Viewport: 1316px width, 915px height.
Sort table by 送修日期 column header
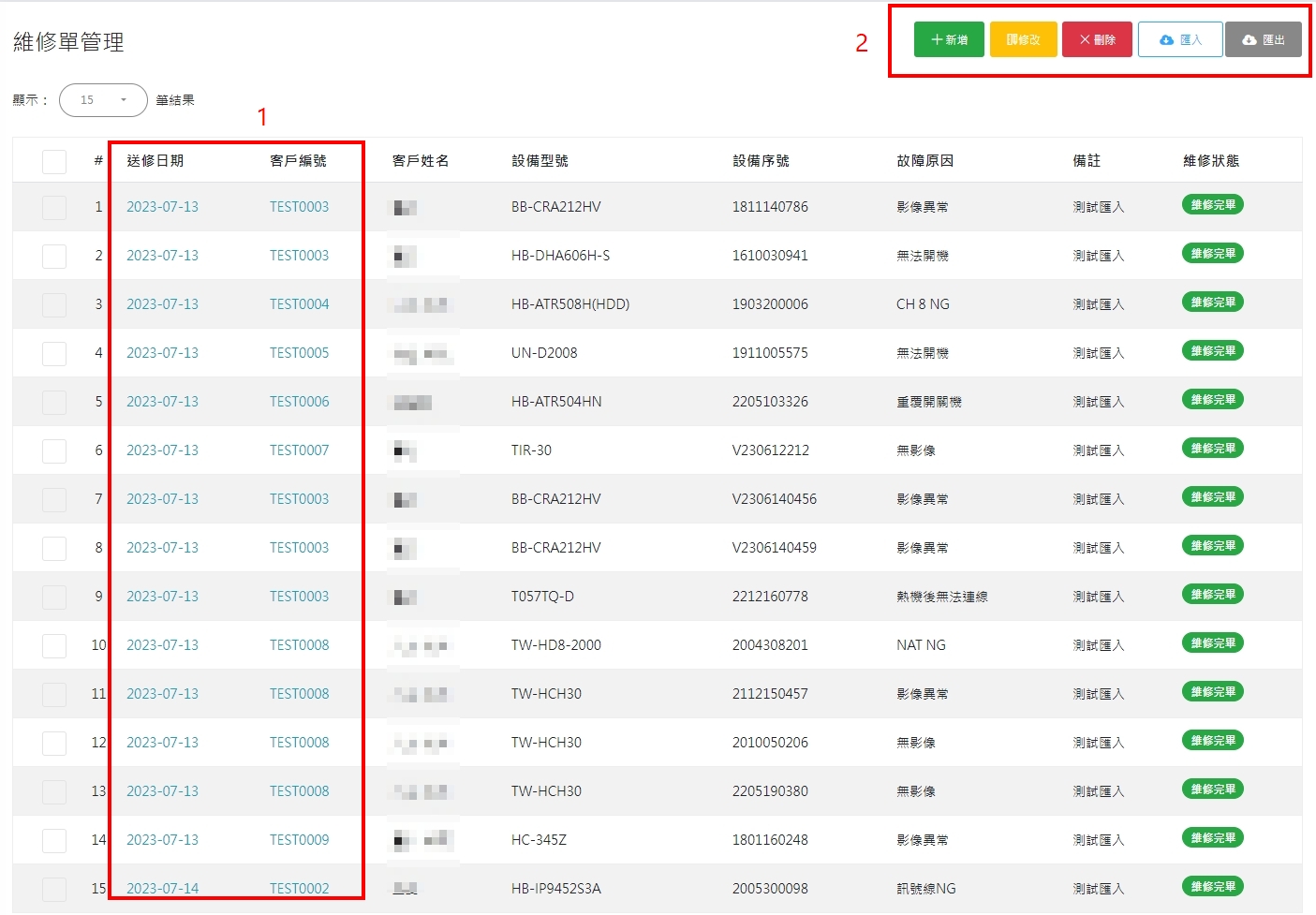point(155,161)
